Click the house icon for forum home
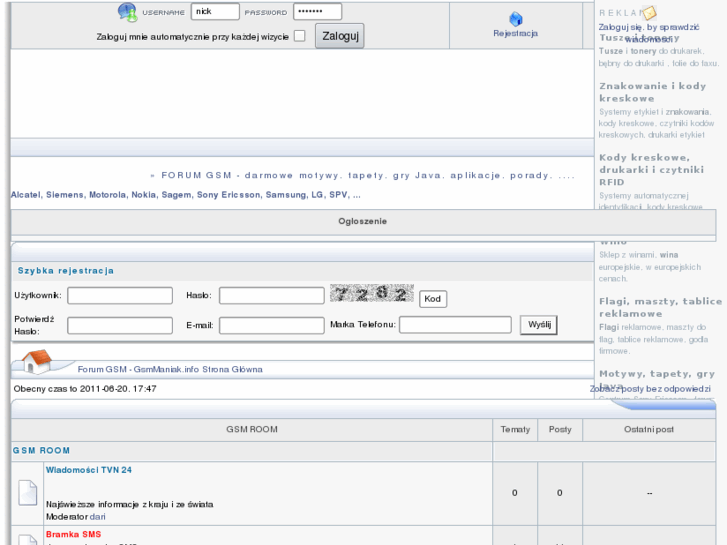 point(36,361)
